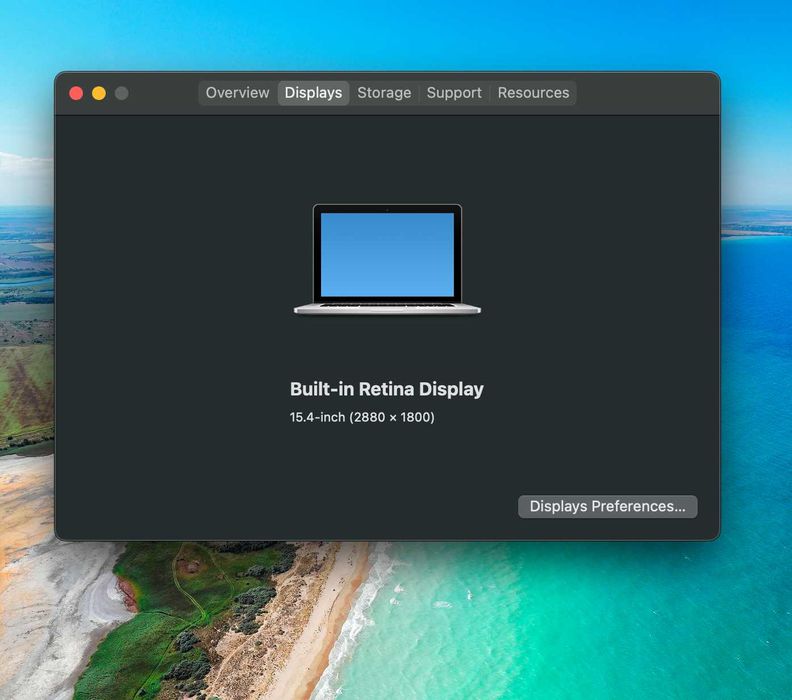
Task: Minimize window using the yellow button
Action: pos(99,93)
